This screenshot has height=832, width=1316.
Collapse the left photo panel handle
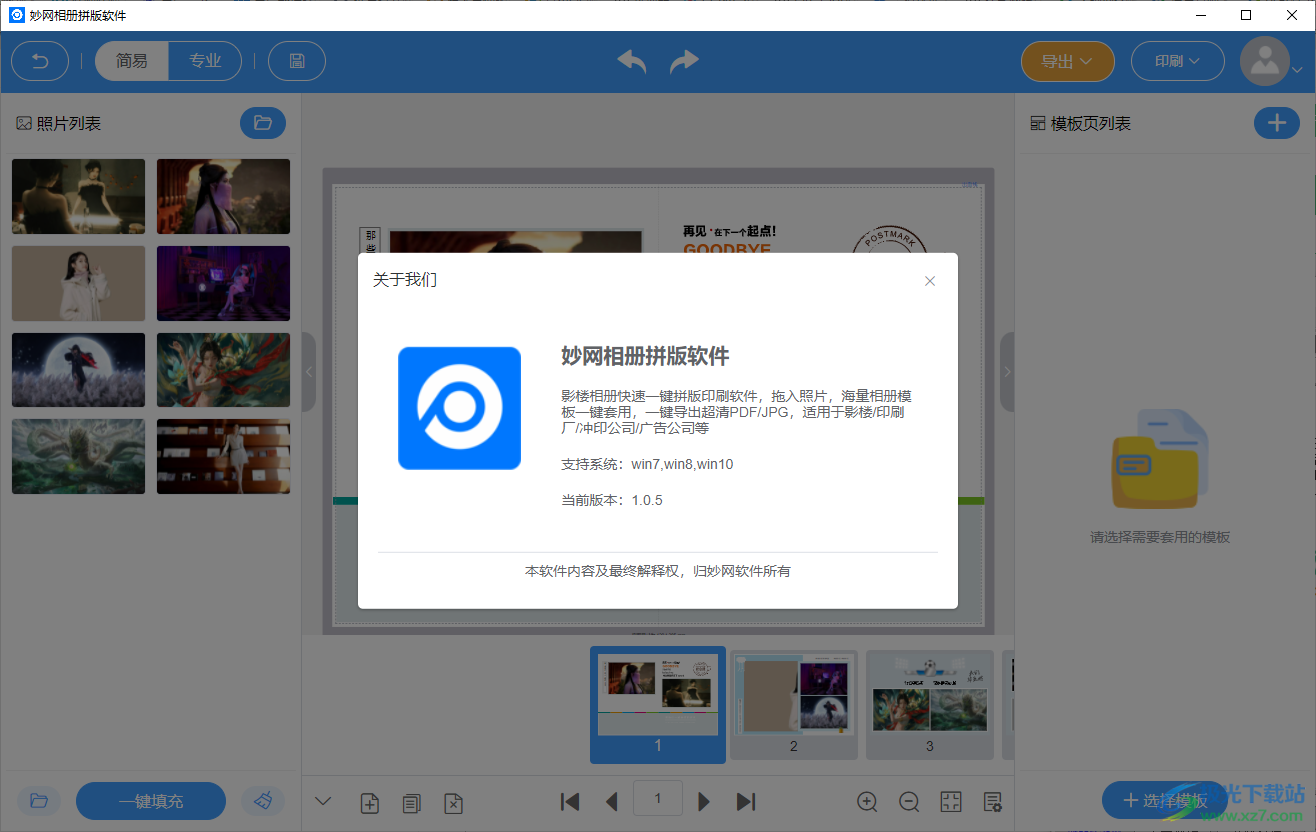click(x=308, y=372)
